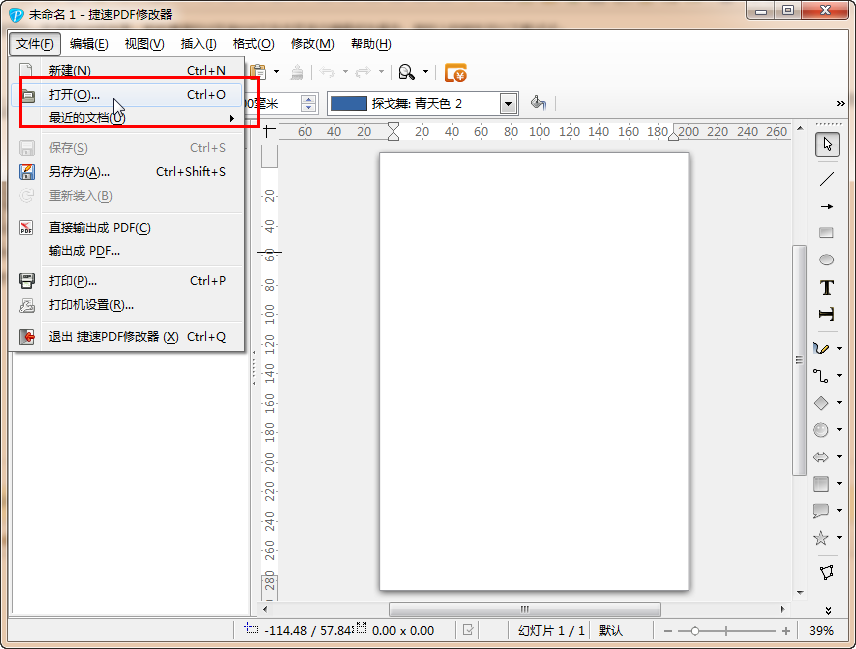The height and width of the screenshot is (649, 856).
Task: Select the flowchart shapes tool
Action: [821, 484]
